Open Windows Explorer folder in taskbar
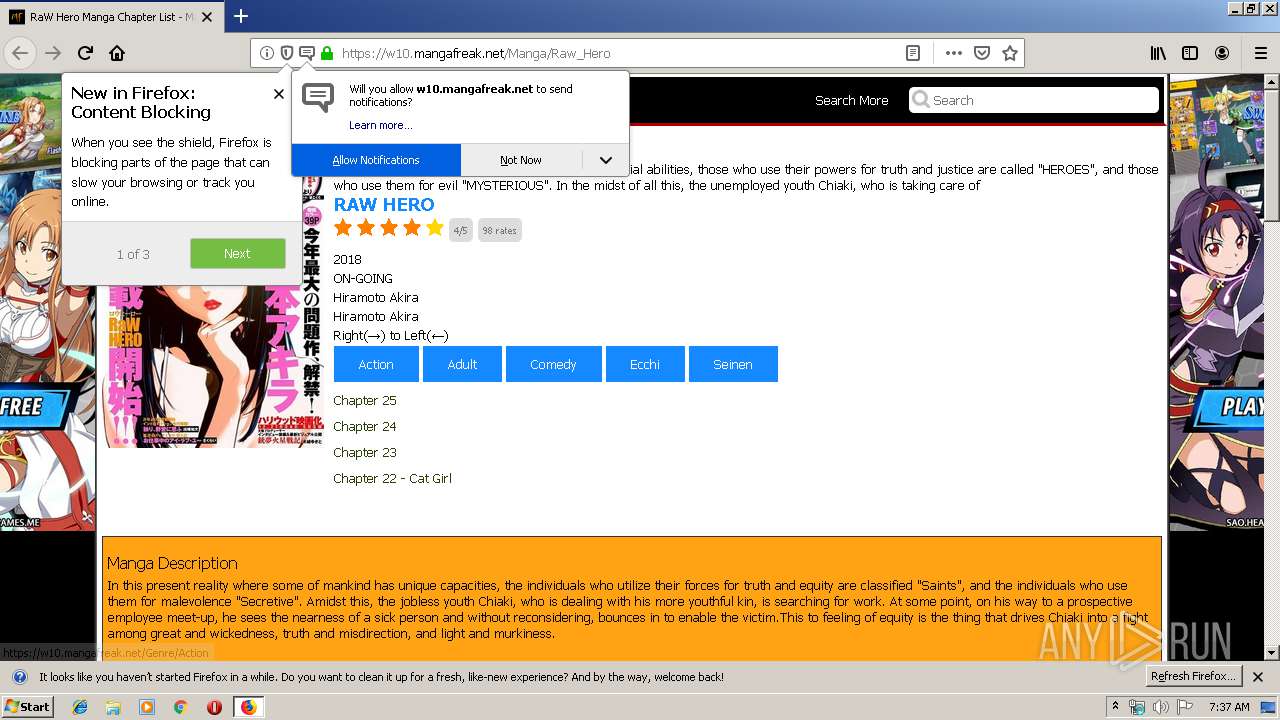Viewport: 1280px width, 720px height. [113, 707]
